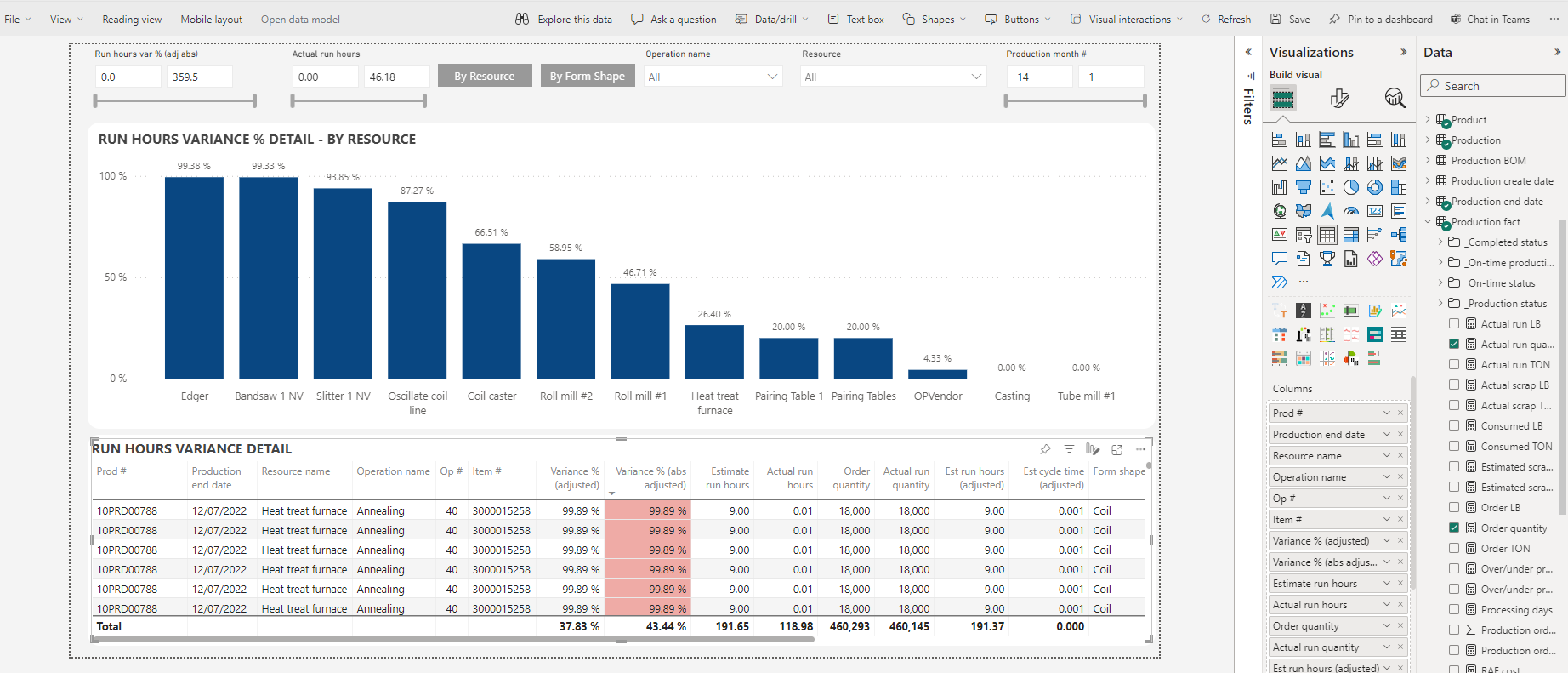Tick the Consumed TON field checkbox
Image resolution: width=1568 pixels, height=673 pixels.
point(1454,446)
